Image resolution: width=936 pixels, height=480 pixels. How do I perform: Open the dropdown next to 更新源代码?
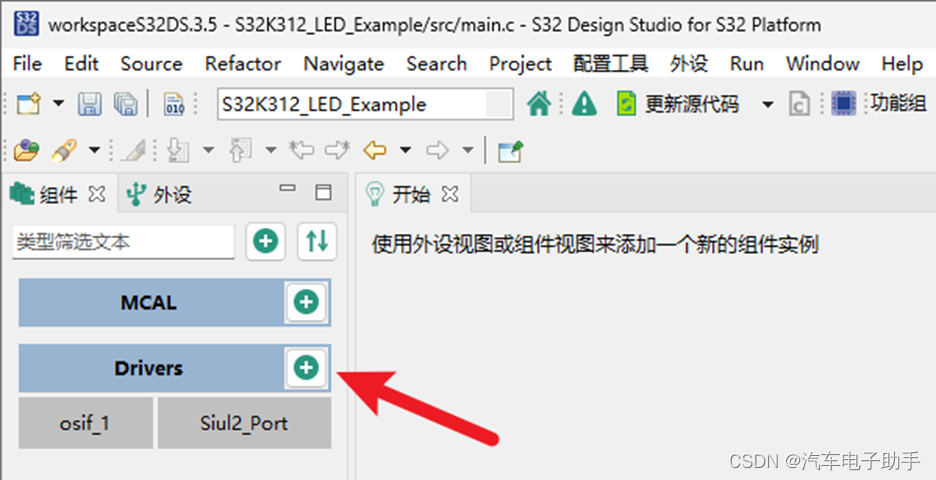pyautogui.click(x=768, y=105)
